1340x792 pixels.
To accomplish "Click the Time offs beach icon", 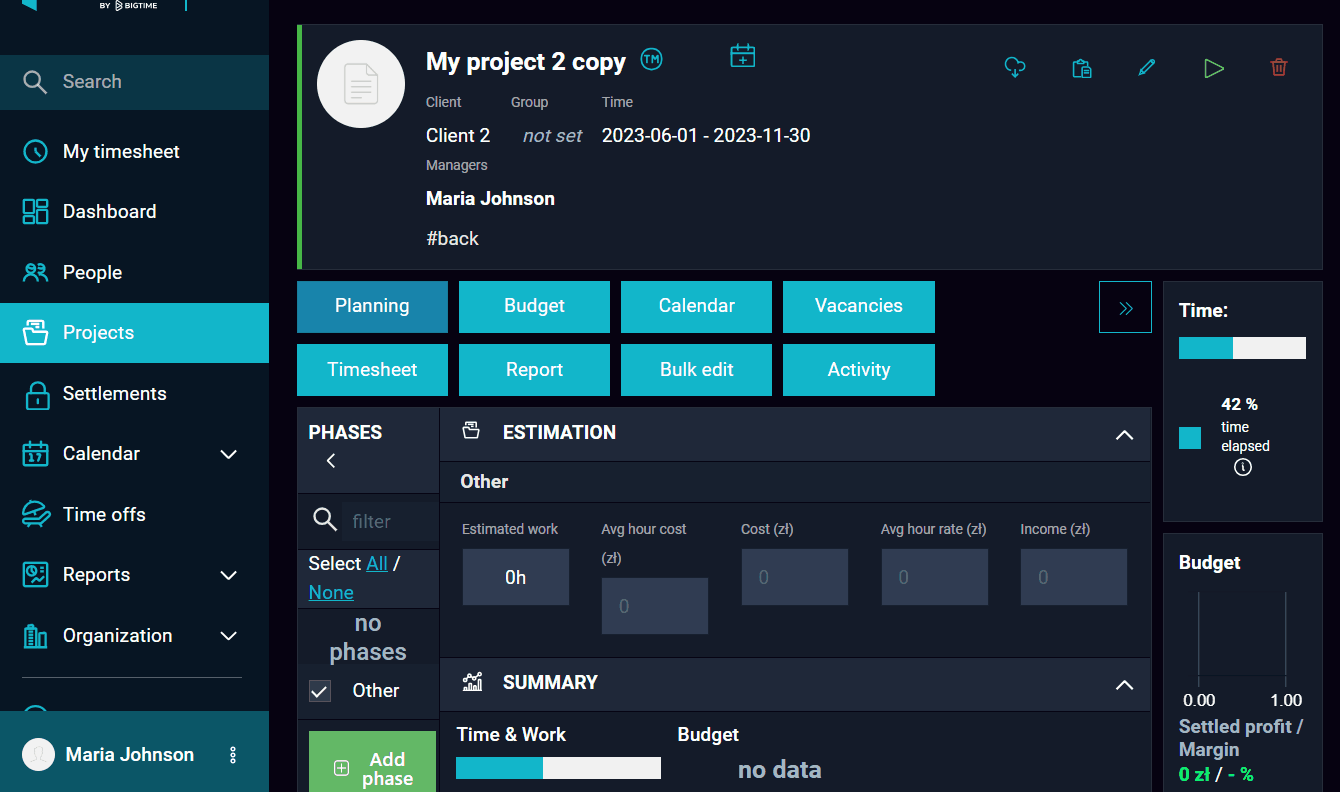I will 35,514.
